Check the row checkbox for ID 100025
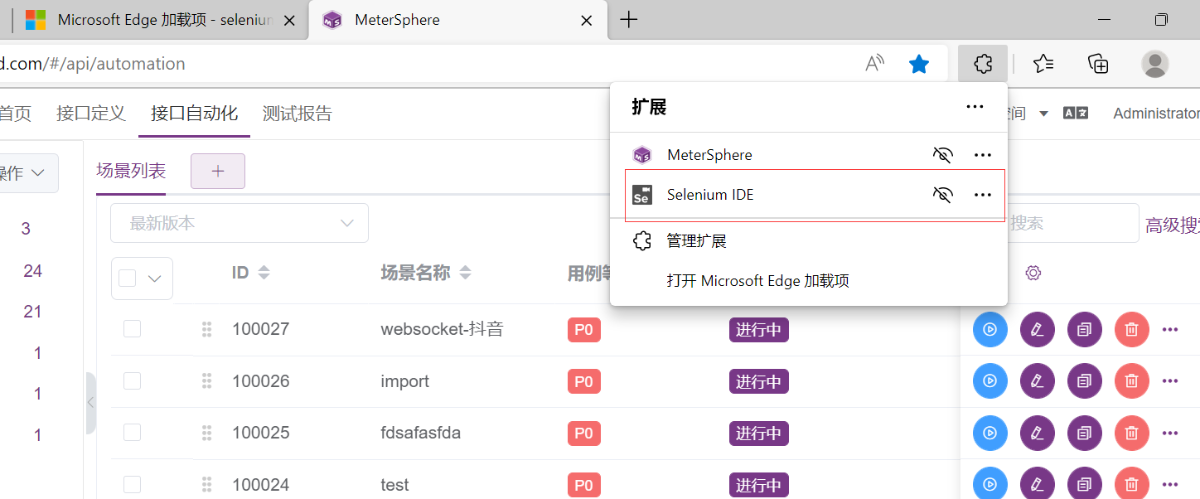This screenshot has height=499, width=1200. pos(132,433)
